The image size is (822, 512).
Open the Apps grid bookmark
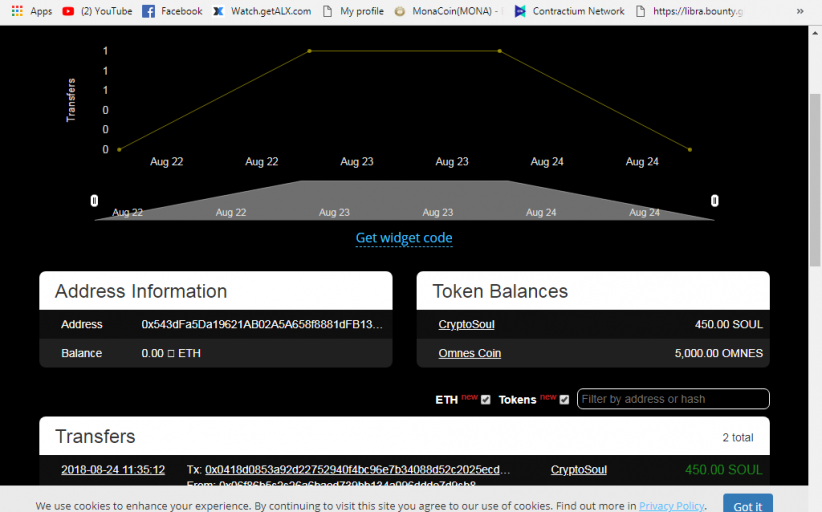[31, 11]
